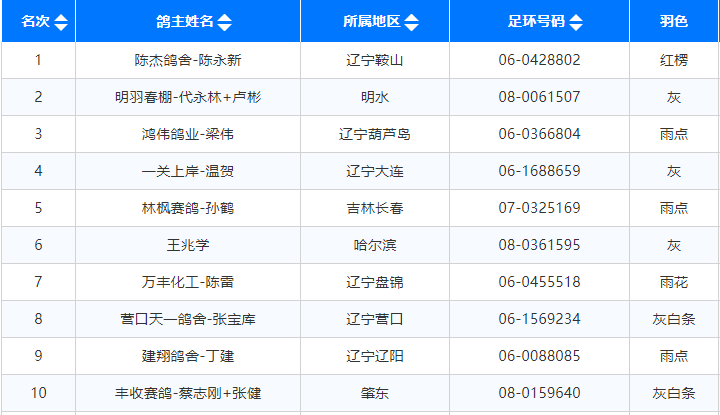The height and width of the screenshot is (415, 720).
Task: Select owner 王兆学 in row six
Action: [x=188, y=245]
